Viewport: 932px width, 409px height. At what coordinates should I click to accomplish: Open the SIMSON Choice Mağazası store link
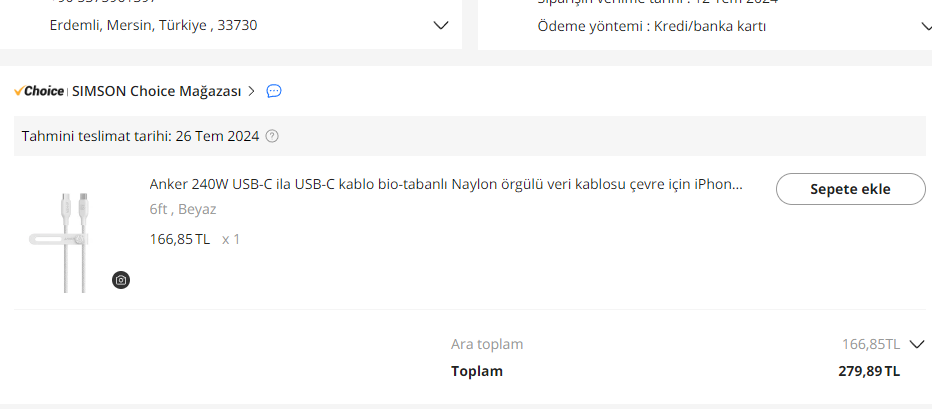coord(157,91)
